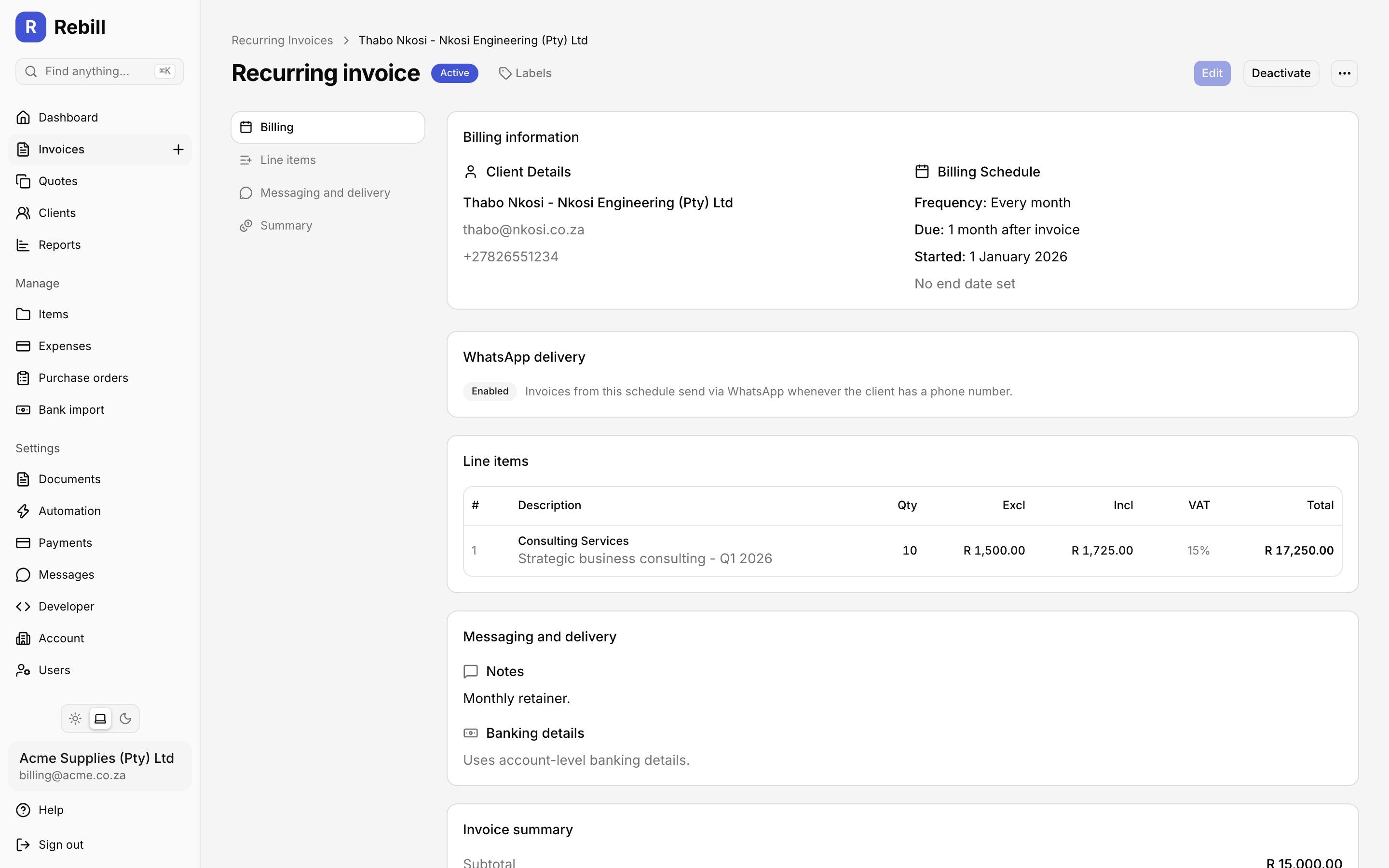The image size is (1389, 868).
Task: Click the R 1,500.00 excl price
Action: 994,551
